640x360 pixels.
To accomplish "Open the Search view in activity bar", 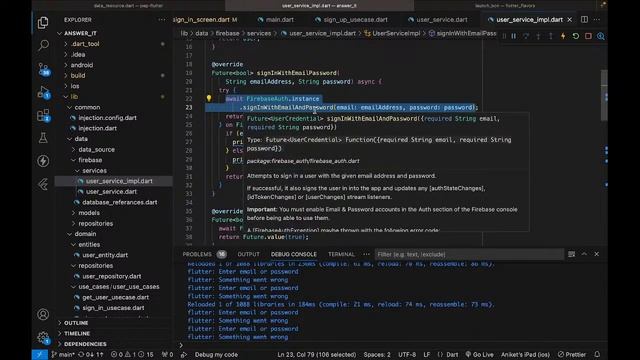I will coord(43,45).
